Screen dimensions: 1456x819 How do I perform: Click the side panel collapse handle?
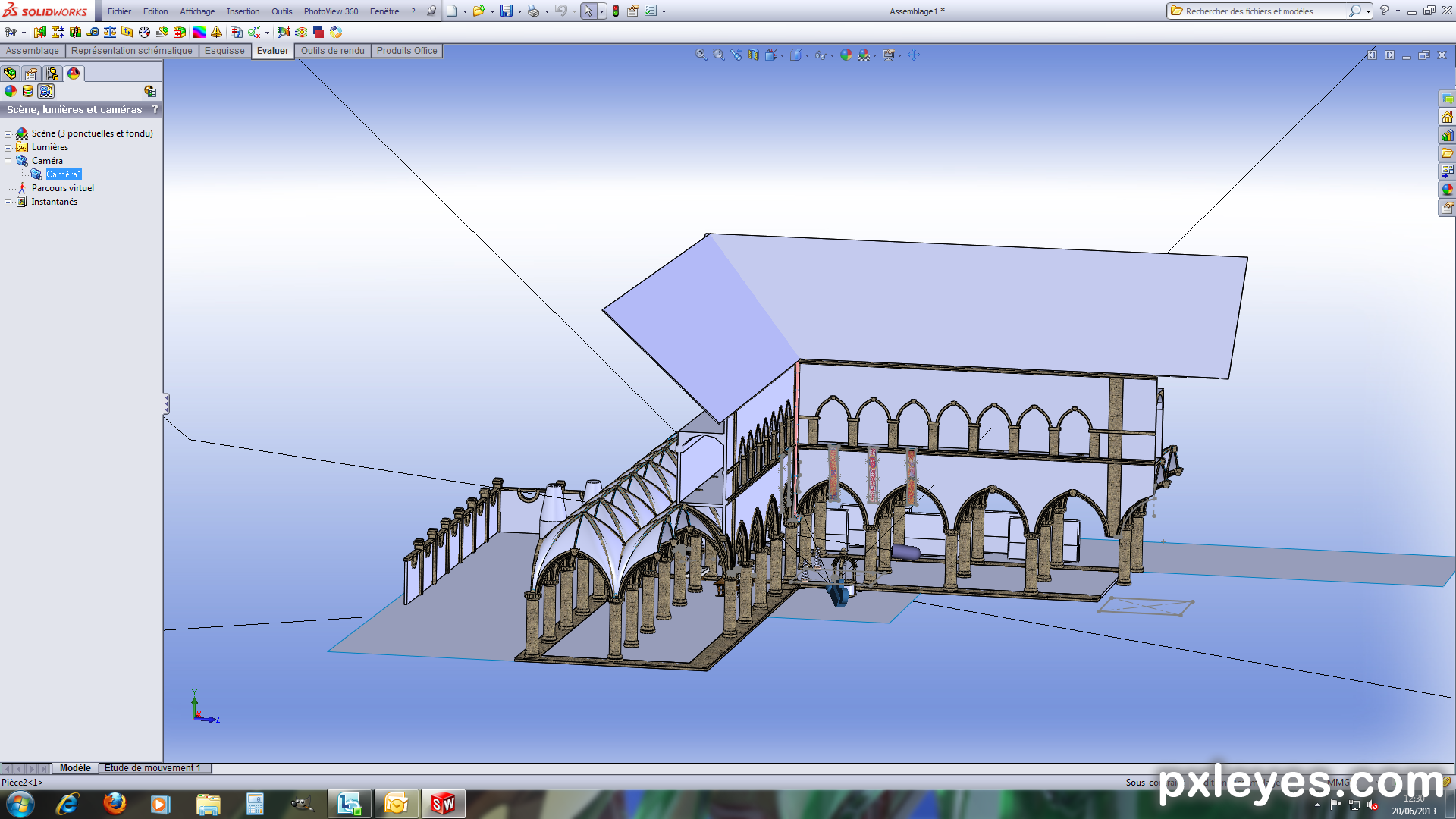166,403
